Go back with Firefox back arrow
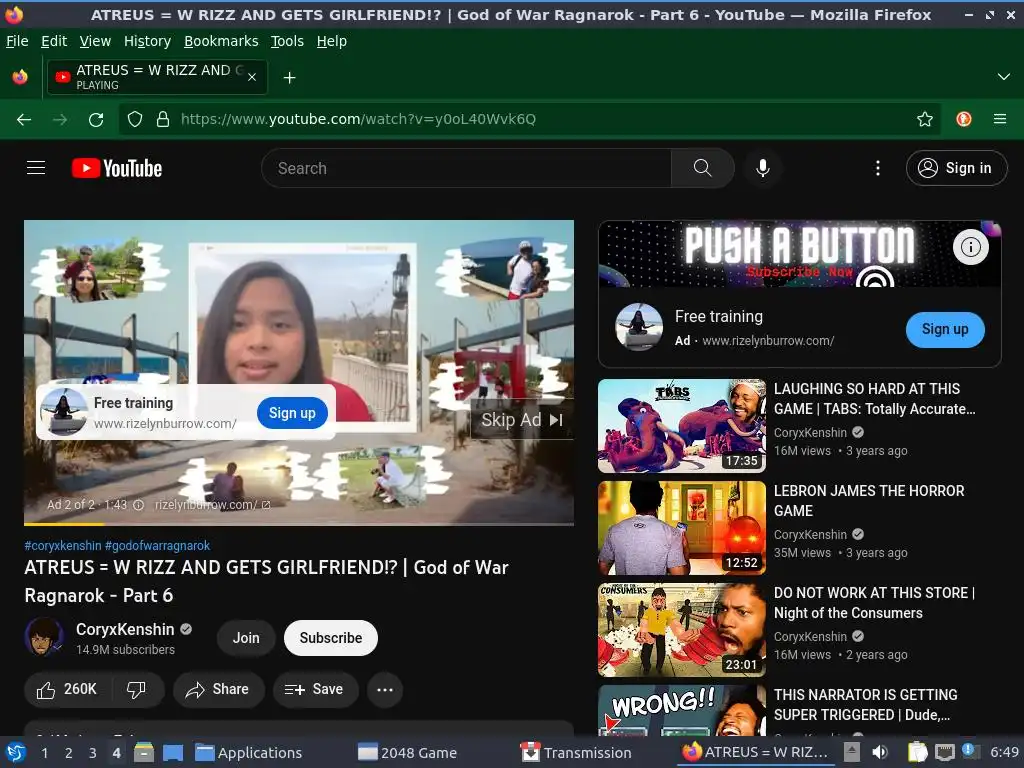The height and width of the screenshot is (768, 1024). coord(24,120)
